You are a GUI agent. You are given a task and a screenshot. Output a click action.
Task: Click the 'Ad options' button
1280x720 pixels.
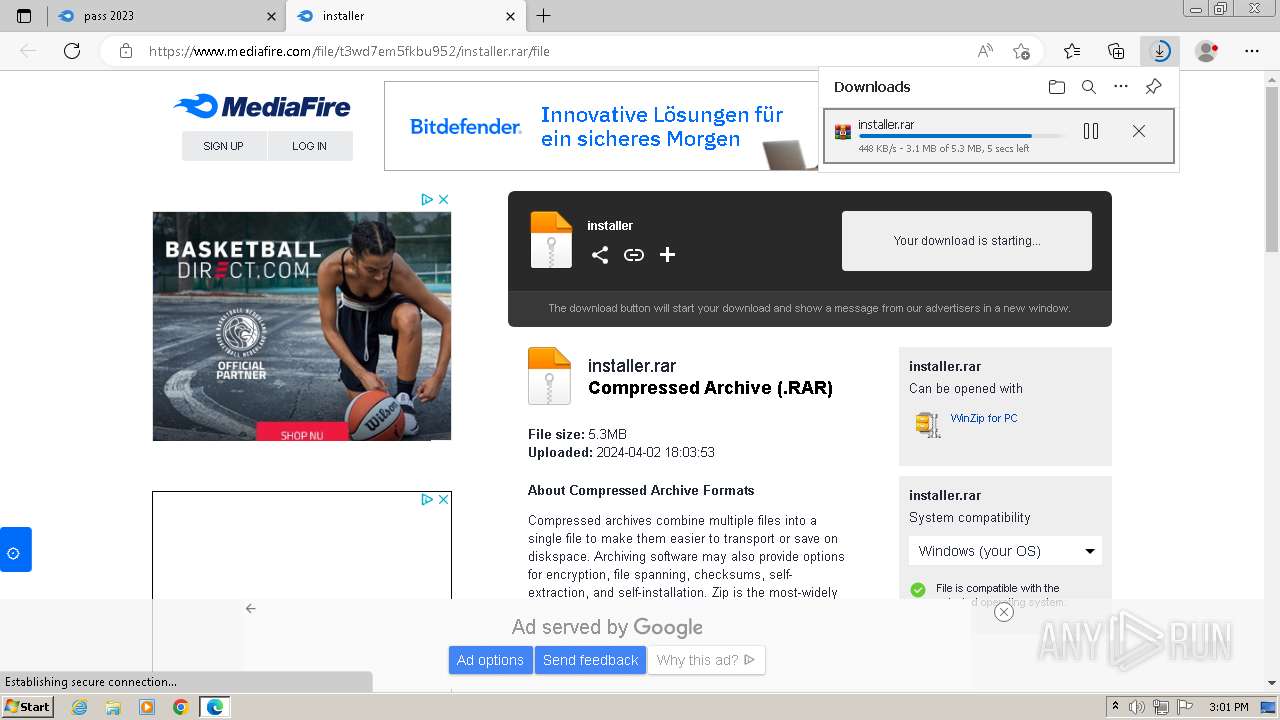pyautogui.click(x=490, y=660)
